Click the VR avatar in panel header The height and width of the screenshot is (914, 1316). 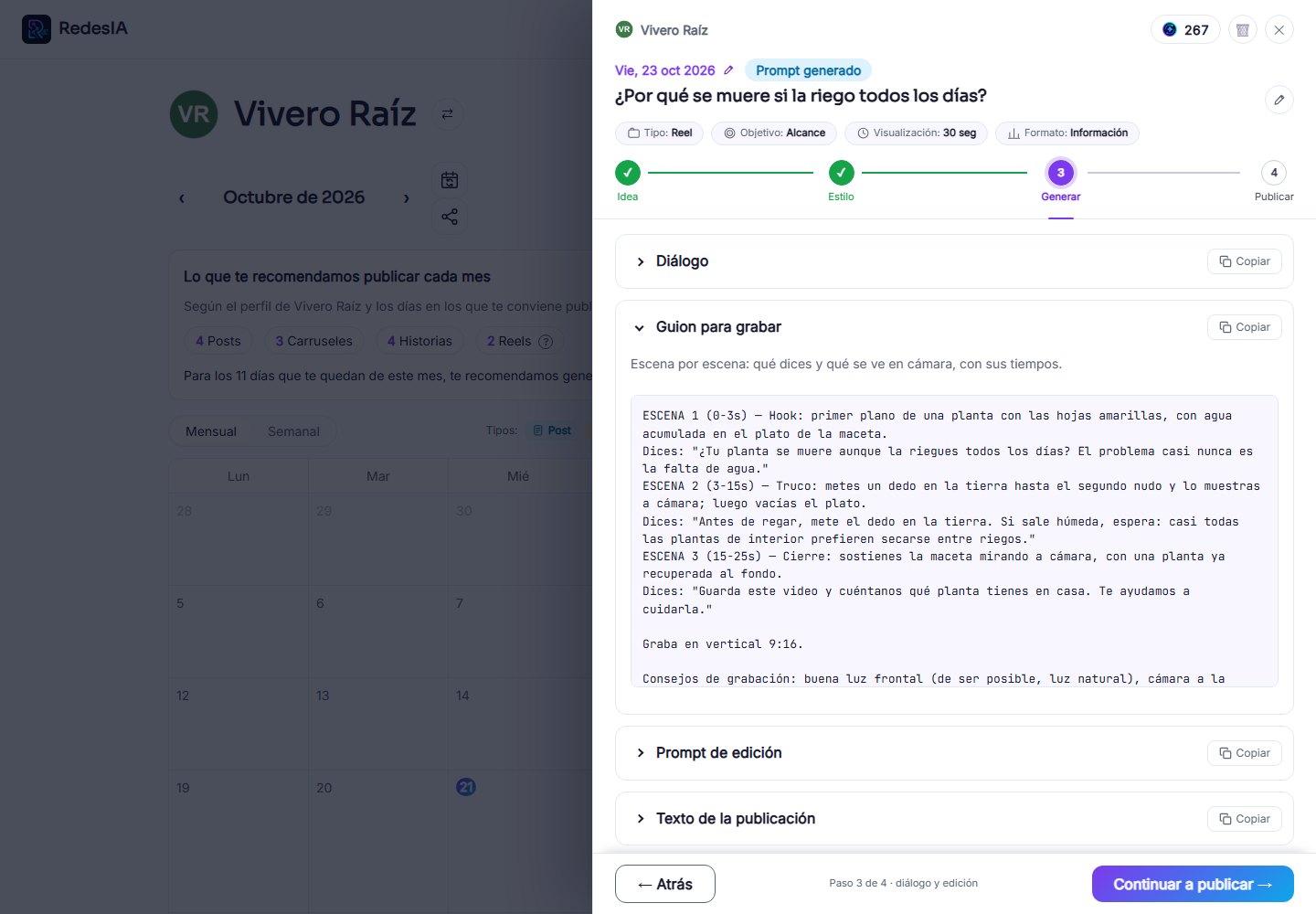(624, 29)
